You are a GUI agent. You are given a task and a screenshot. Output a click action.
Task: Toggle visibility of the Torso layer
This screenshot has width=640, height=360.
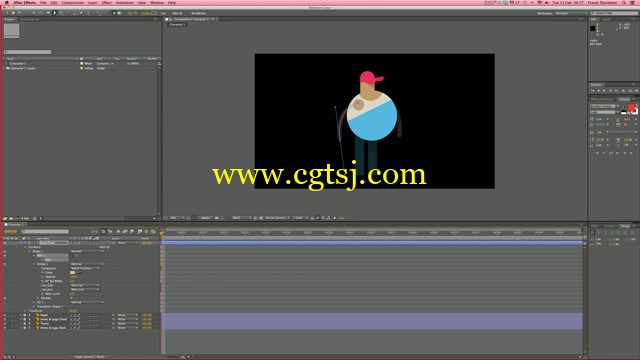click(x=5, y=323)
